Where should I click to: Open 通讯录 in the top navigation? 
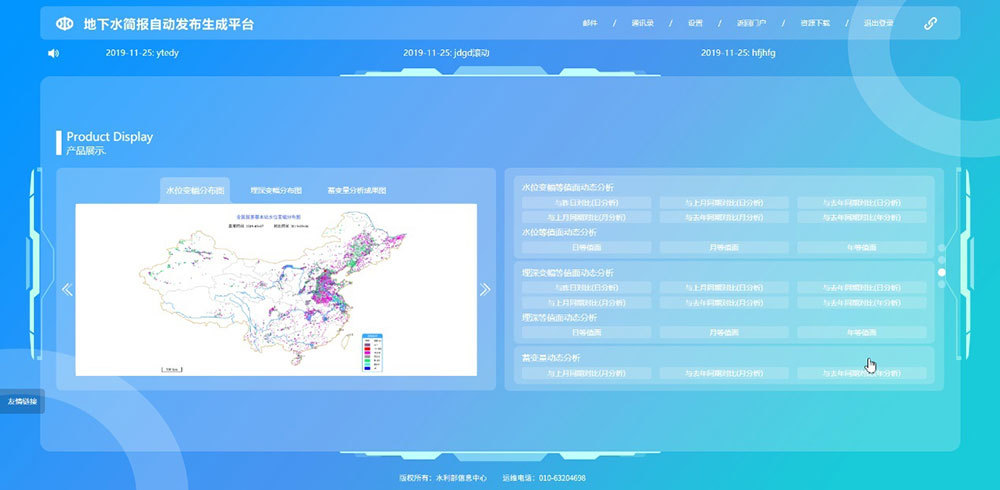642,23
